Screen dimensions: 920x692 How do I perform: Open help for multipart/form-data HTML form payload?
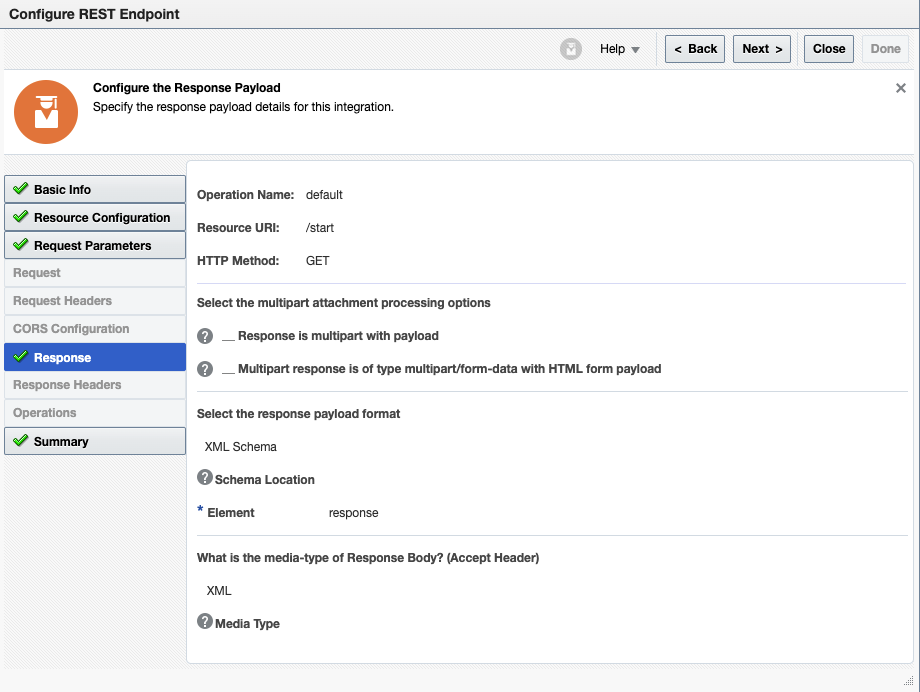coord(205,369)
